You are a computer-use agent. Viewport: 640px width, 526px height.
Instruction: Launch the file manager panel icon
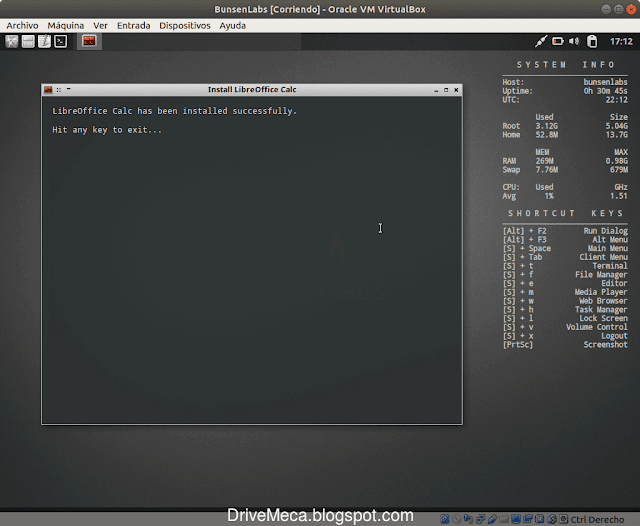pos(28,41)
